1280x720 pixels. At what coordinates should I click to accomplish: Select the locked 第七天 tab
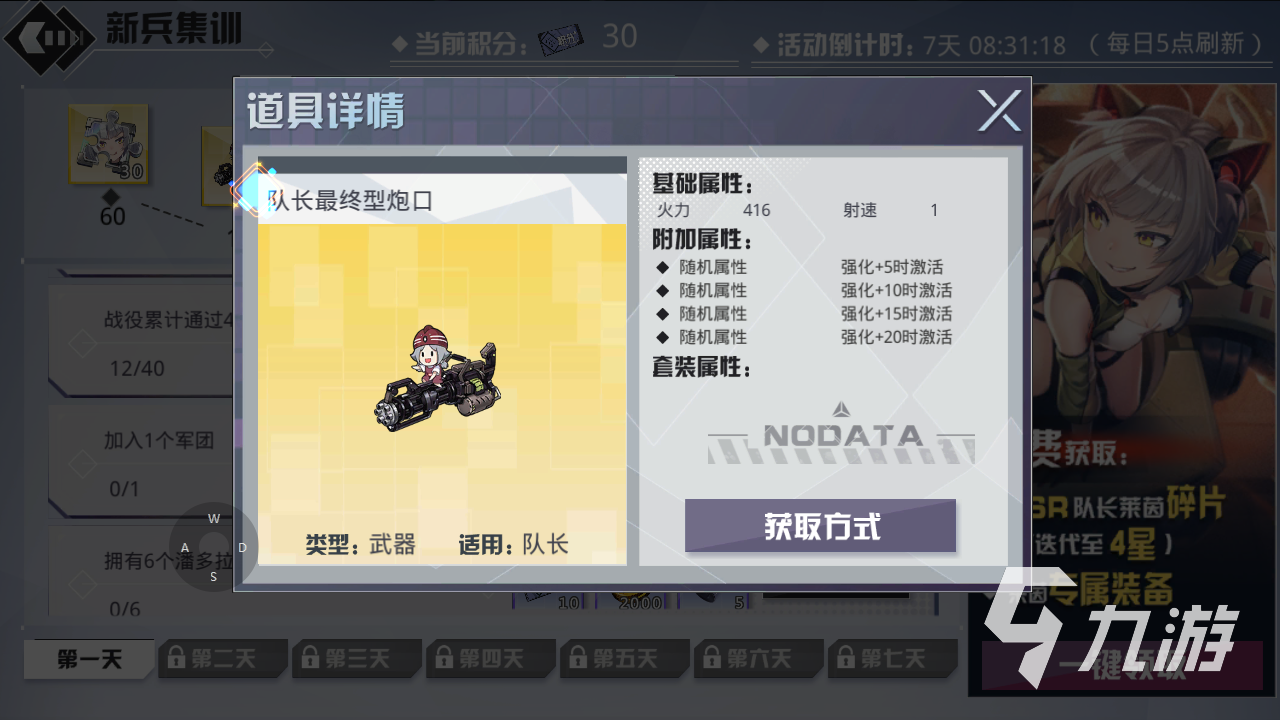tap(893, 659)
